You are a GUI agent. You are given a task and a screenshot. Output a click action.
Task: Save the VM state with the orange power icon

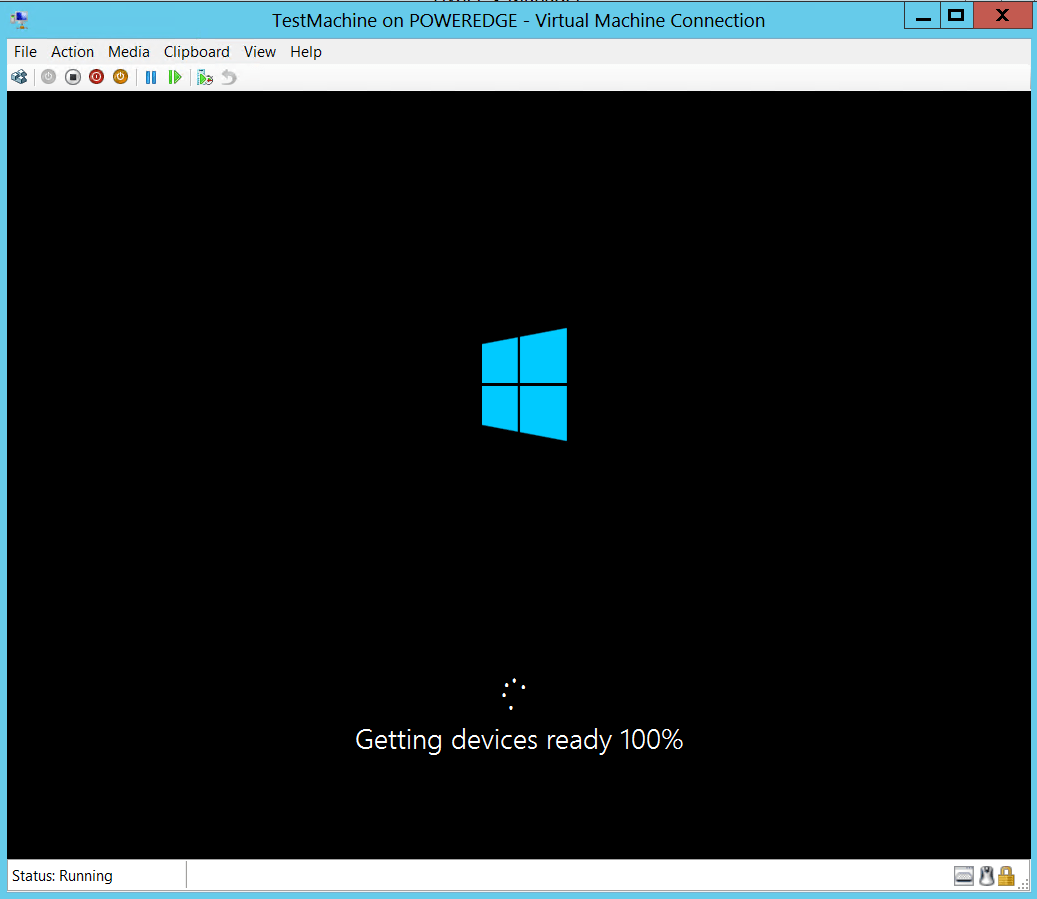tap(120, 77)
